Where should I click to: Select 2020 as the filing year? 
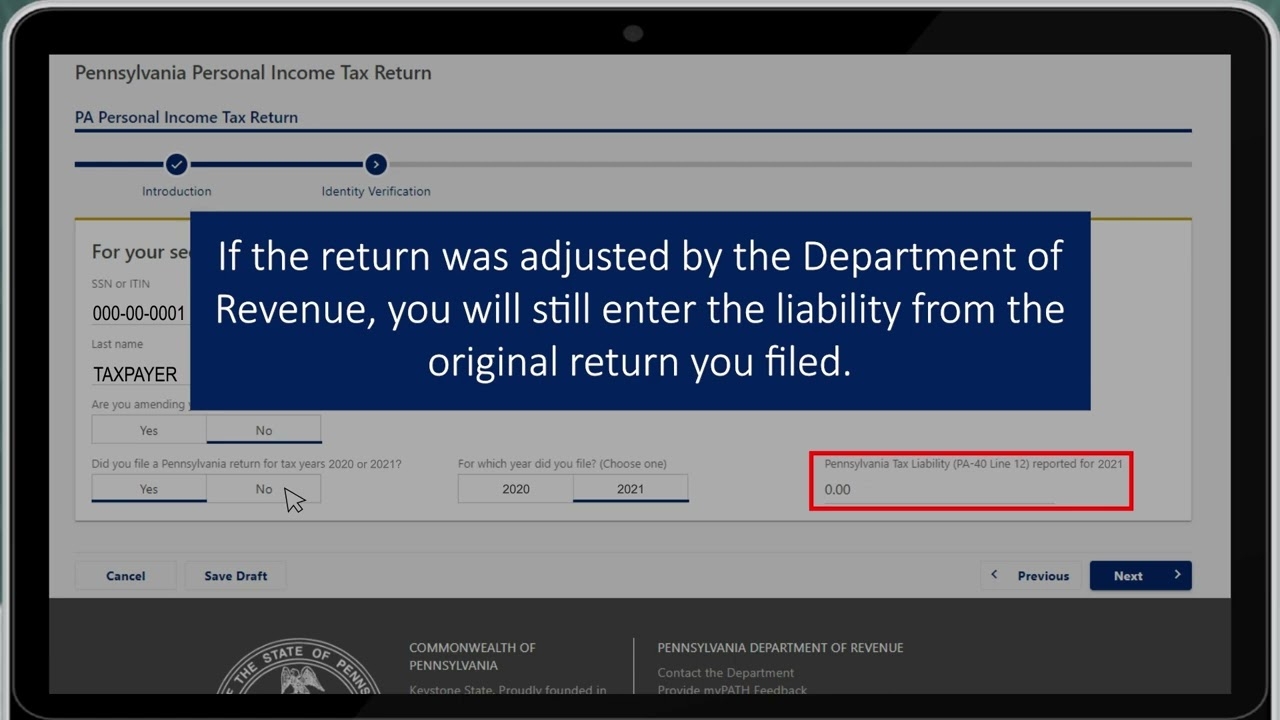pyautogui.click(x=516, y=489)
